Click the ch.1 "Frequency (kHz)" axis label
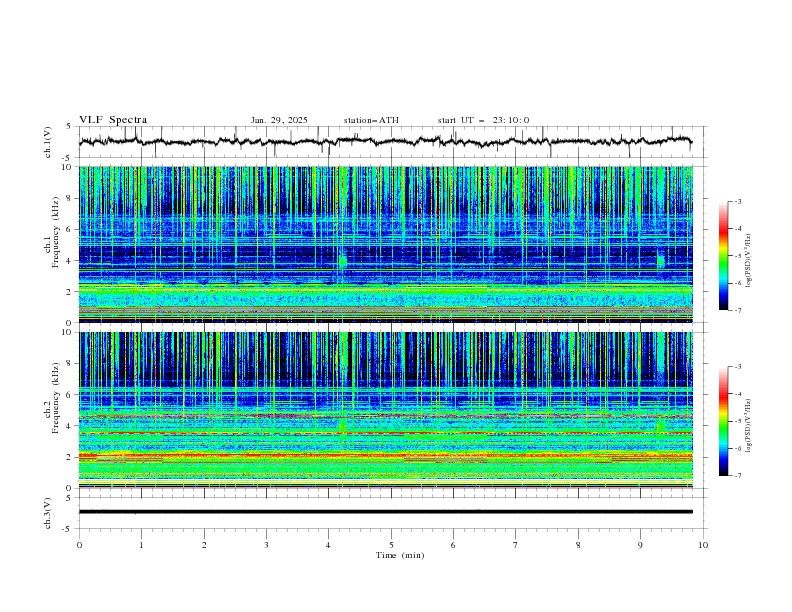The width and height of the screenshot is (792, 612). (x=55, y=232)
